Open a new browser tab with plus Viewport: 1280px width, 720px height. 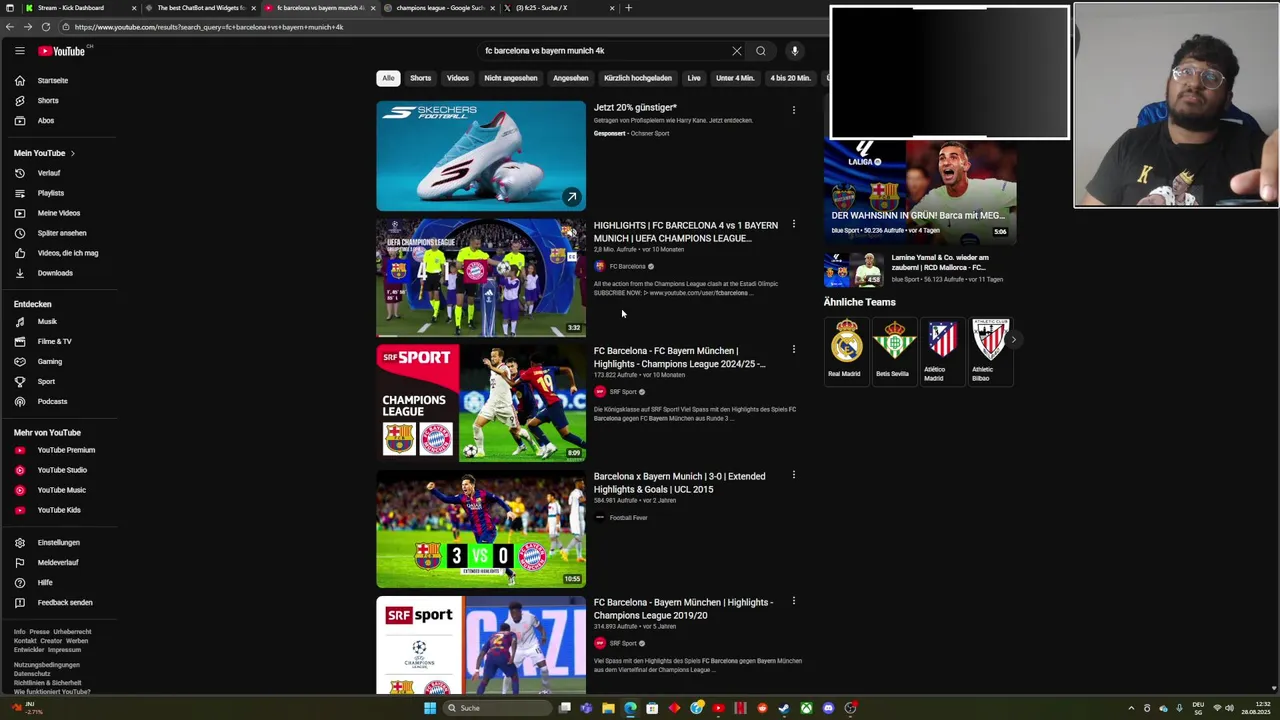coord(628,8)
